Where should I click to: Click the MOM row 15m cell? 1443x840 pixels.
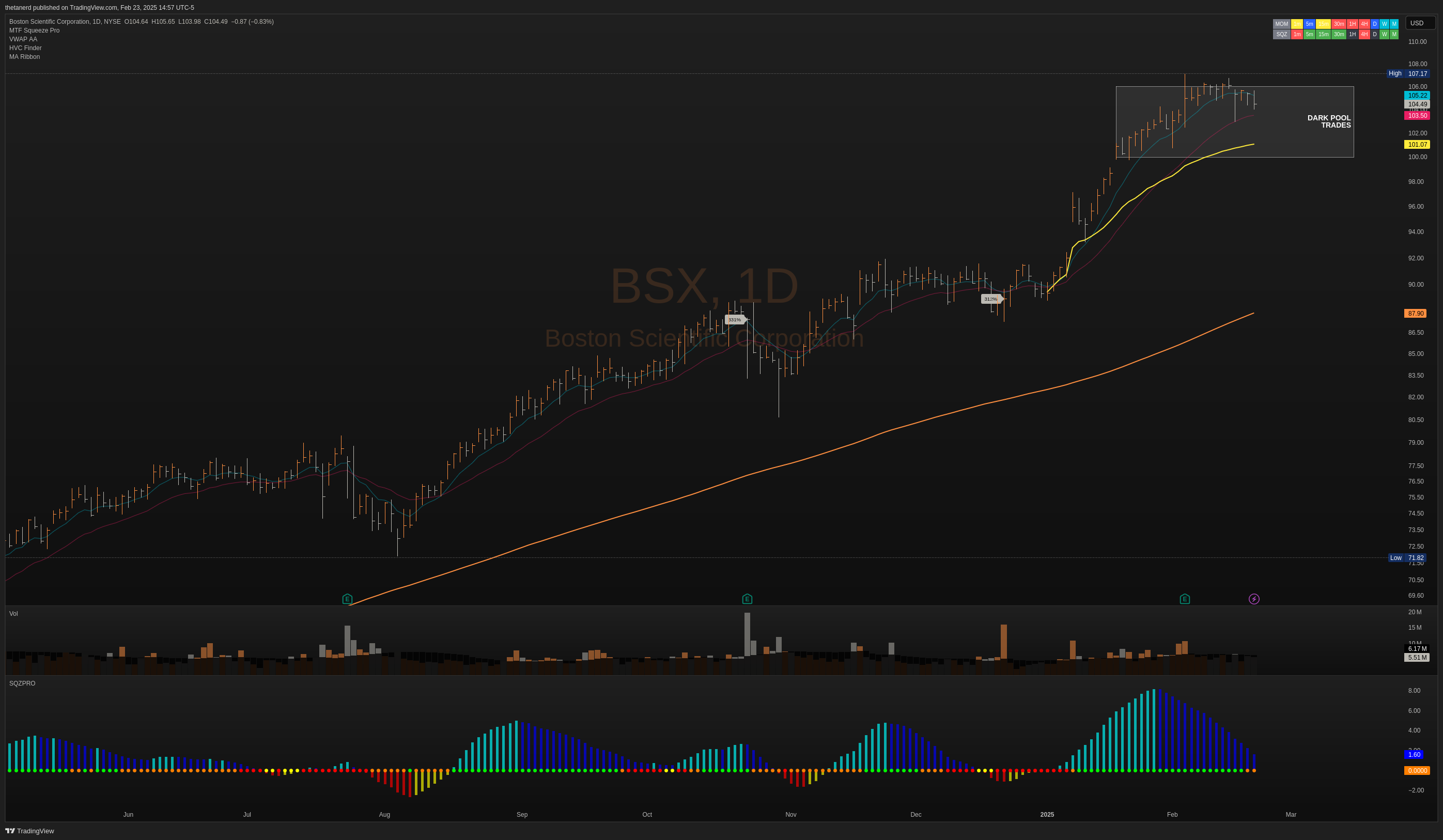(1323, 24)
